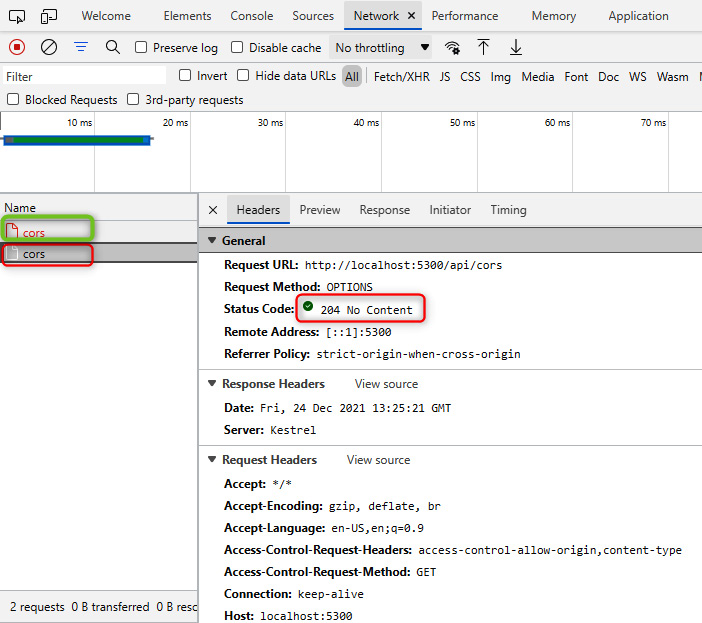Select the Response detail tab
Screen dimensions: 702x623
click(x=385, y=210)
